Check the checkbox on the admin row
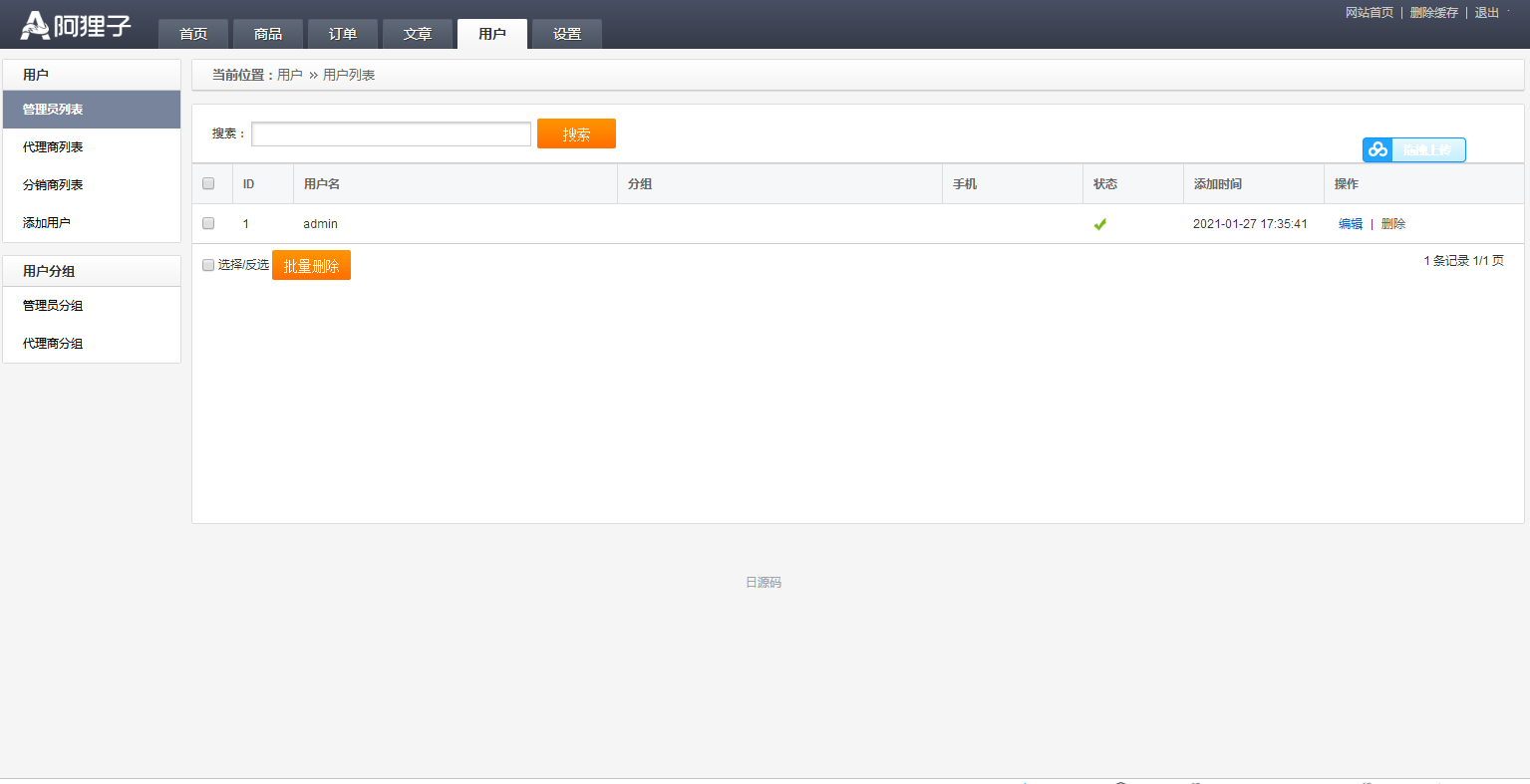Screen dimensions: 1530x784 [x=208, y=223]
